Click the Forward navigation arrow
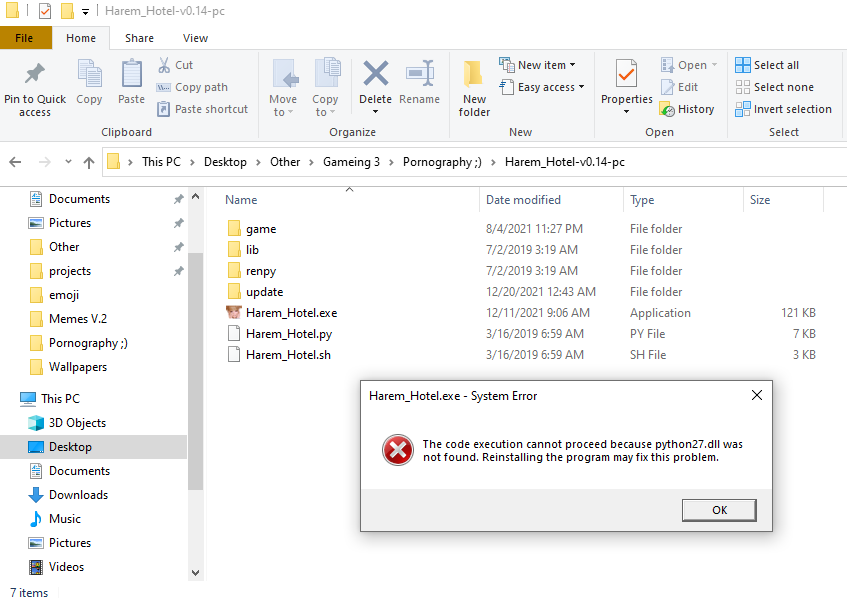This screenshot has height=599, width=847. pyautogui.click(x=45, y=162)
